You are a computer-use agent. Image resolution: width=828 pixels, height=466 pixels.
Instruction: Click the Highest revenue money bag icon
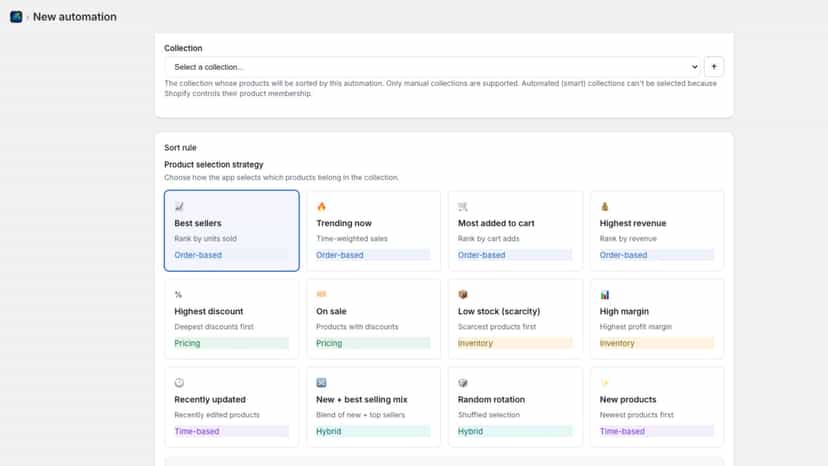point(605,207)
